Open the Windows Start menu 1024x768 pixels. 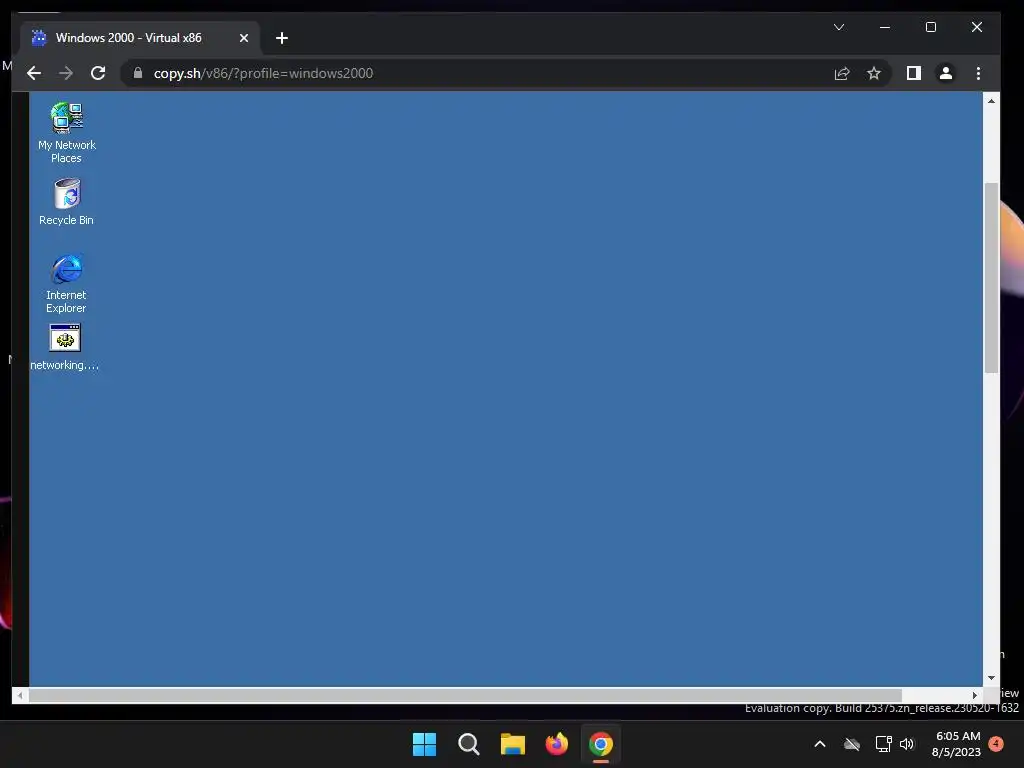424,744
